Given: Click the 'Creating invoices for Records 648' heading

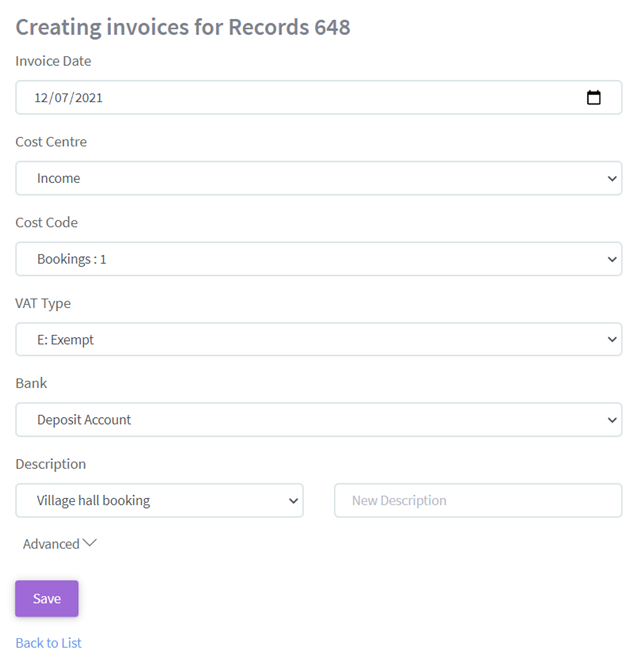Looking at the screenshot, I should [183, 27].
